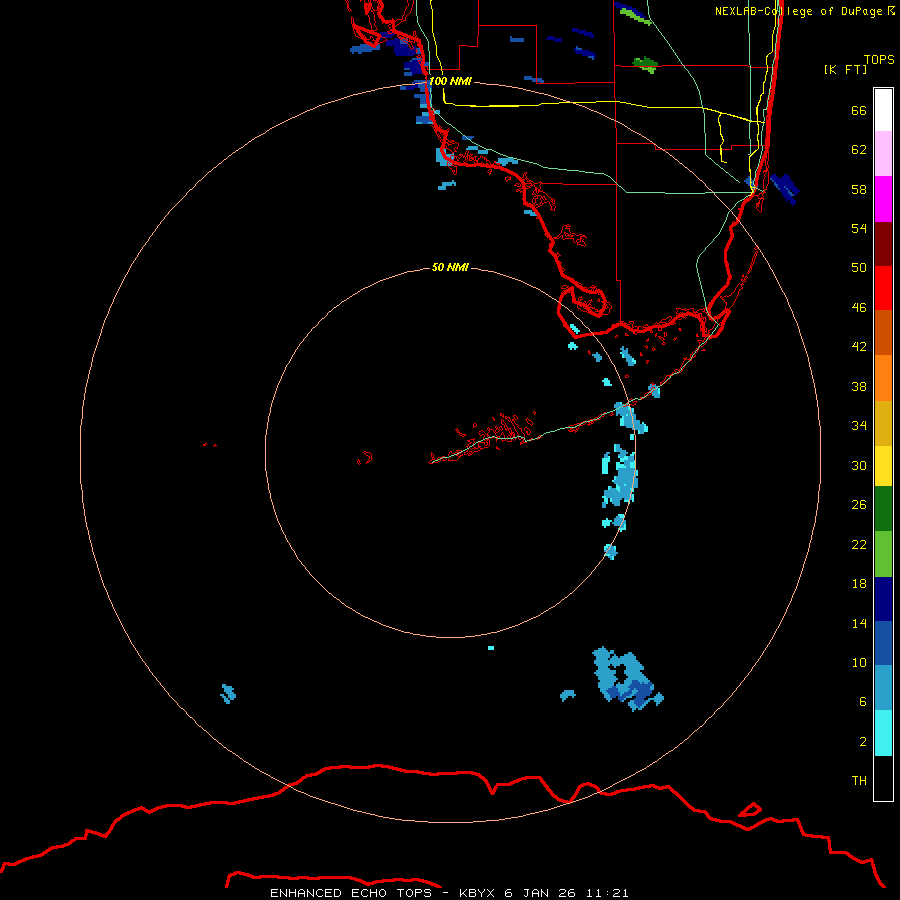Screen dimensions: 900x900
Task: Click the small red island outline west of Key West
Action: click(x=365, y=458)
